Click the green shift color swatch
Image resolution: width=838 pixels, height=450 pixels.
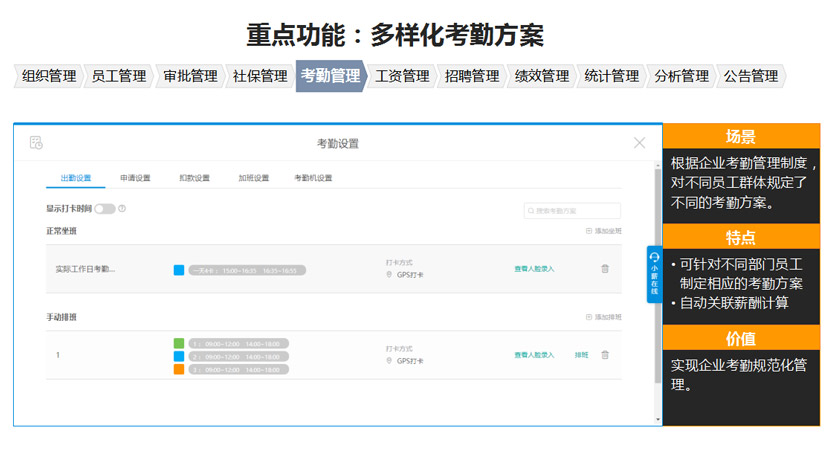(179, 343)
